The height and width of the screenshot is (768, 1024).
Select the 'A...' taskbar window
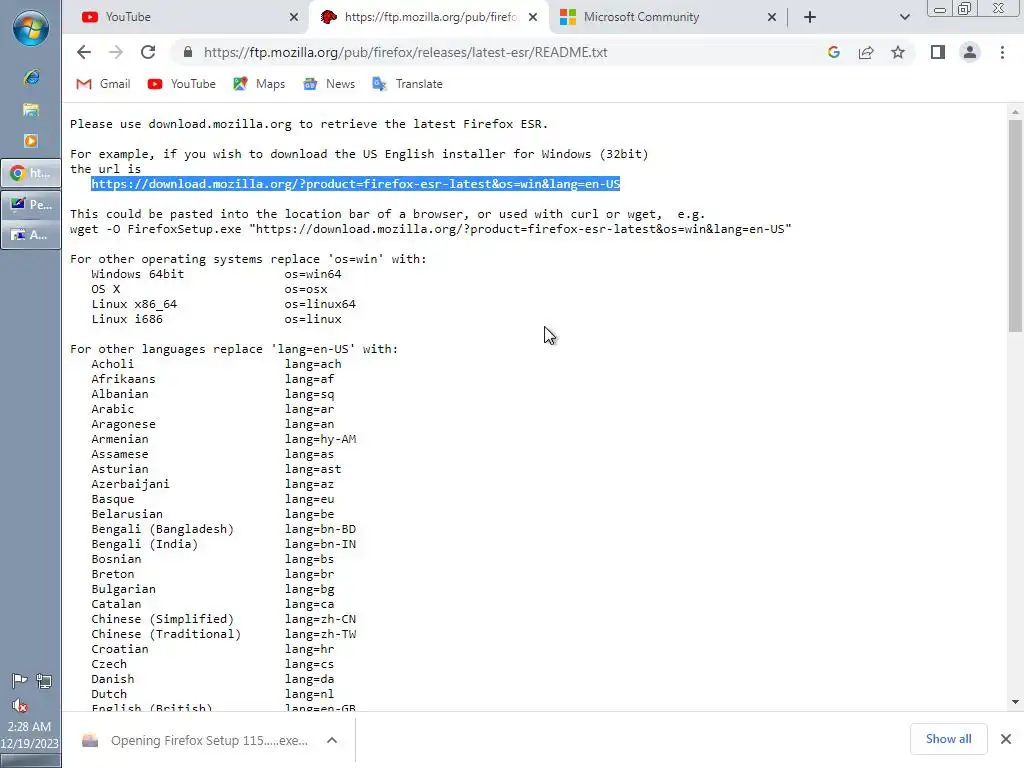tap(31, 234)
